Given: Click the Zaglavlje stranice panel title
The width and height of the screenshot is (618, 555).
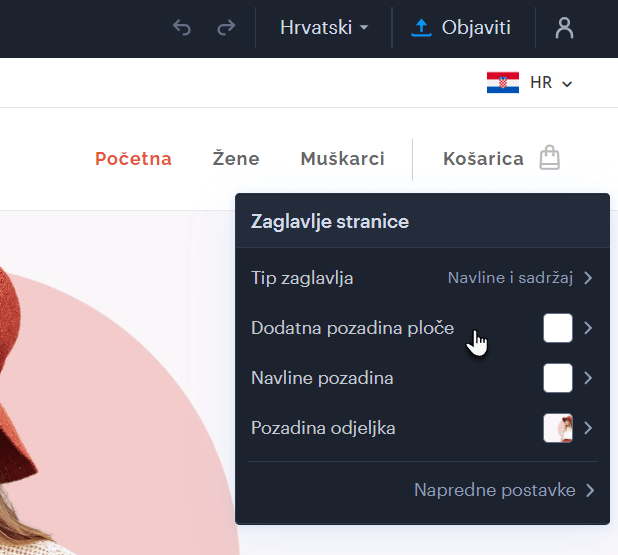Looking at the screenshot, I should click(330, 222).
